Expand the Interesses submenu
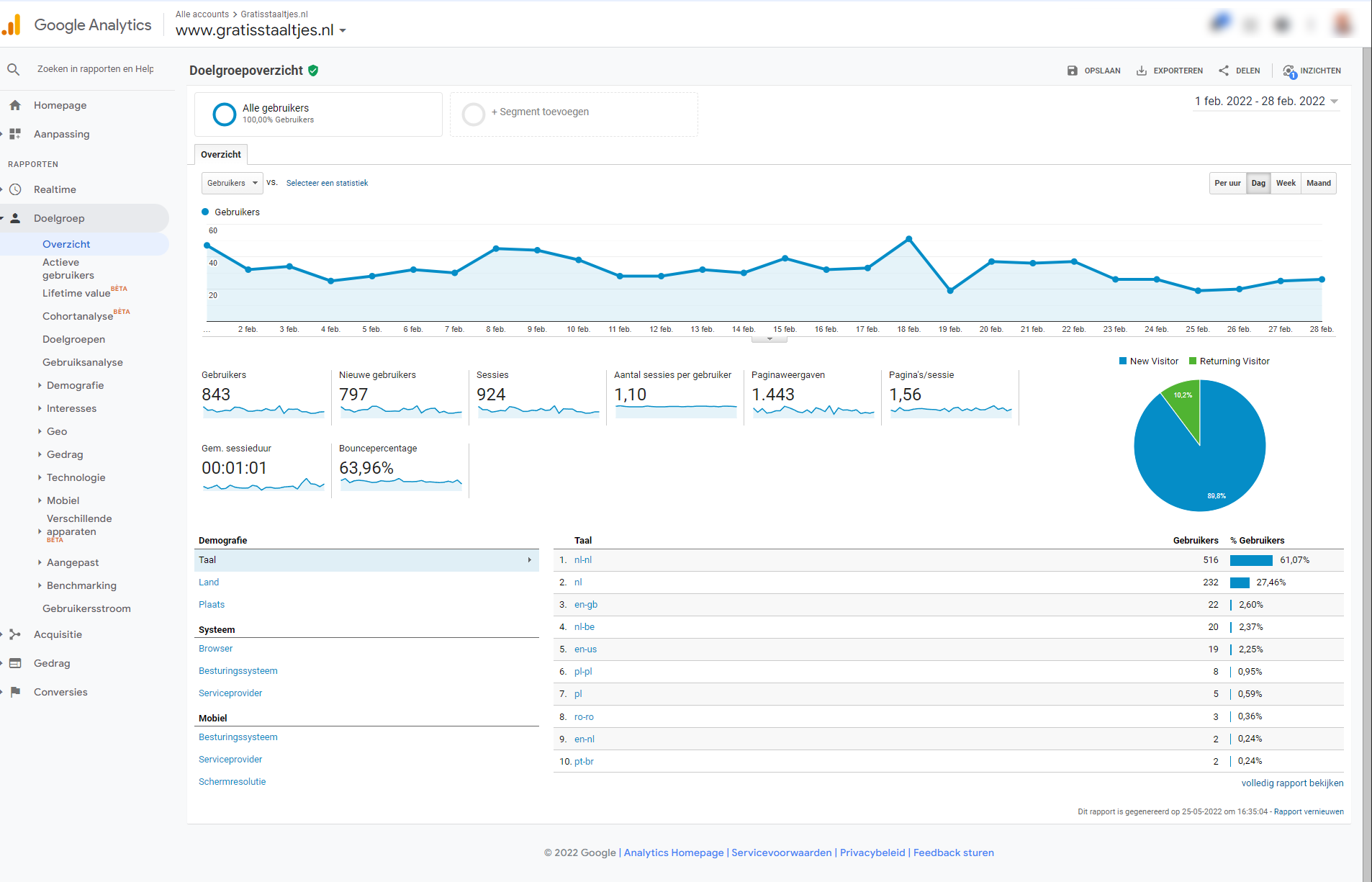This screenshot has height=882, width=1372. [x=40, y=408]
